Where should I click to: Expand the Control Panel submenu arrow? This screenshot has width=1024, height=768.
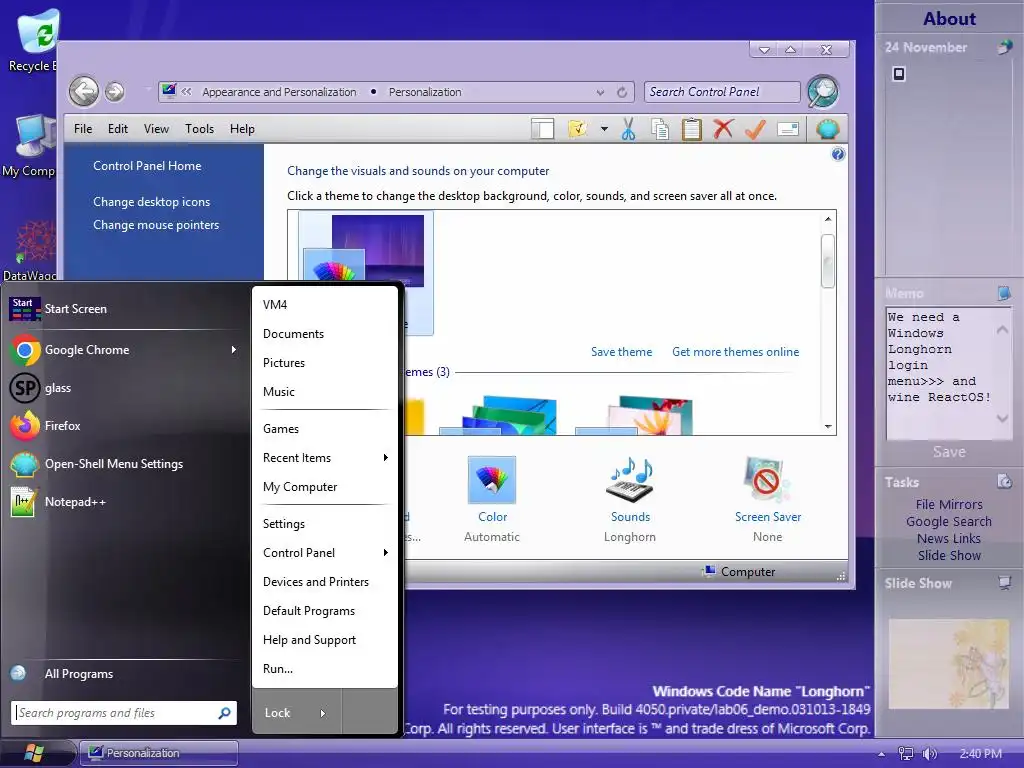[x=385, y=552]
